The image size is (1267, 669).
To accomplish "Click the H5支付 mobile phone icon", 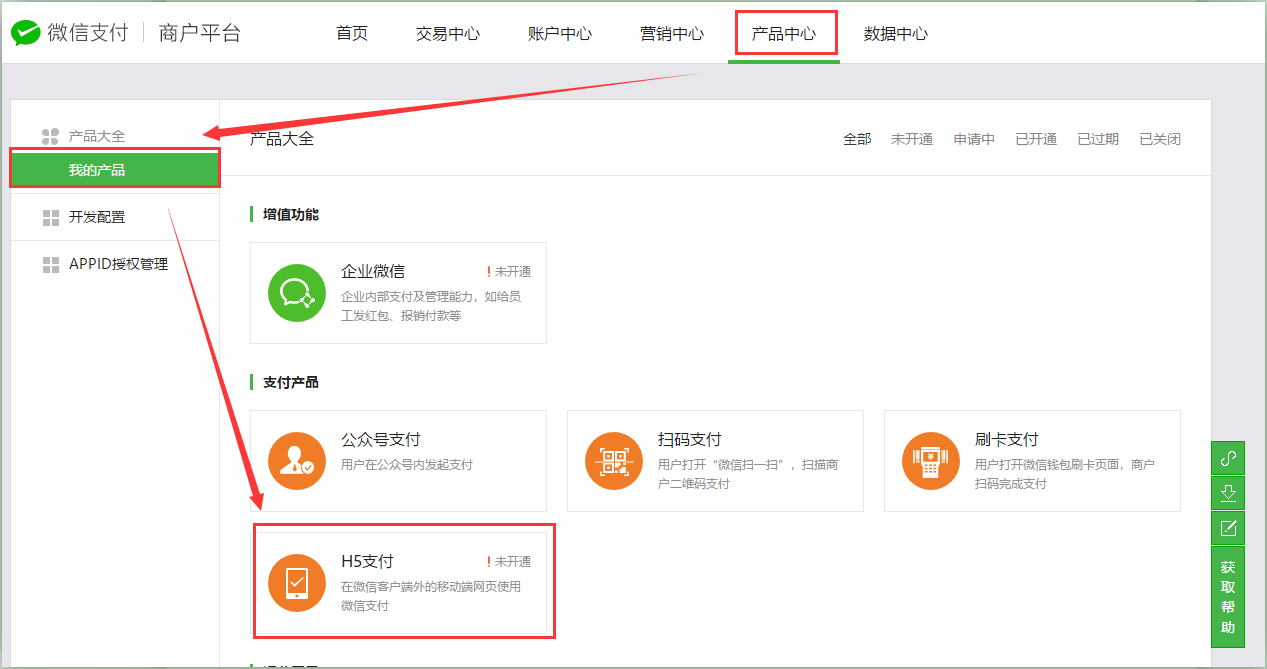I will pos(297,583).
